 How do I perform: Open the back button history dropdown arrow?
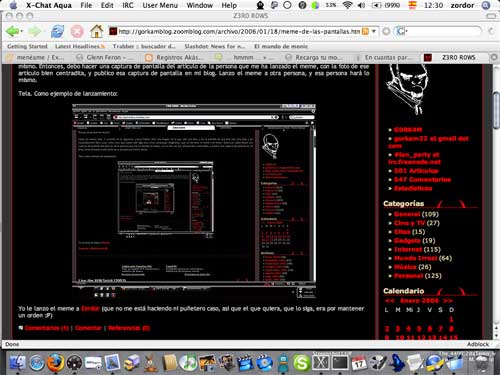coord(22,32)
